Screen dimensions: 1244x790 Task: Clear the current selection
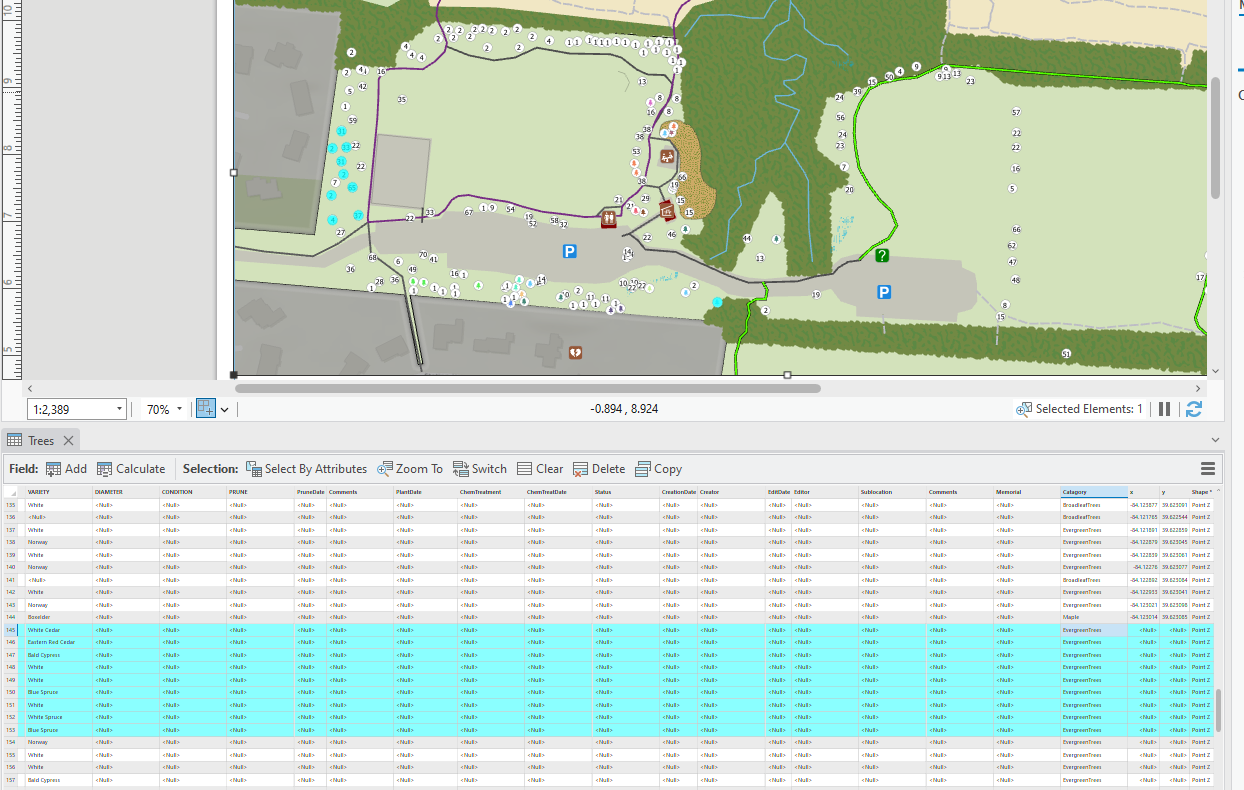pyautogui.click(x=540, y=469)
